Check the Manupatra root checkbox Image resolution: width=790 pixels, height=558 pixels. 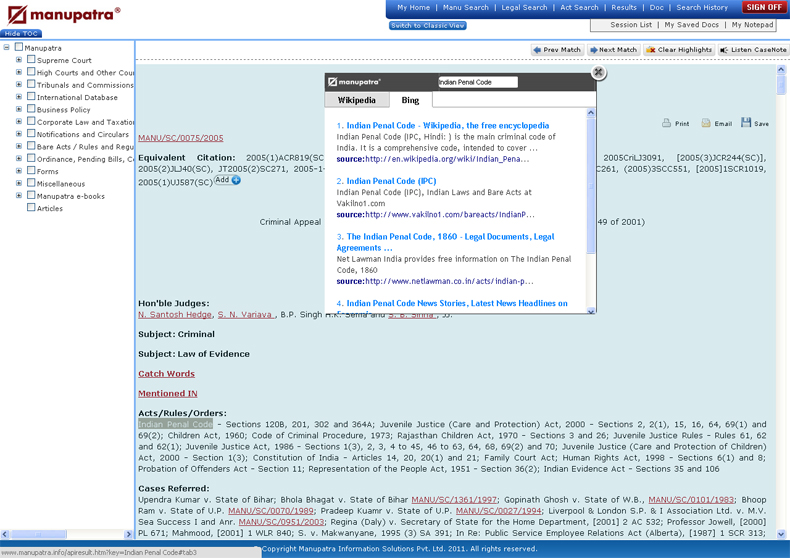(19, 47)
